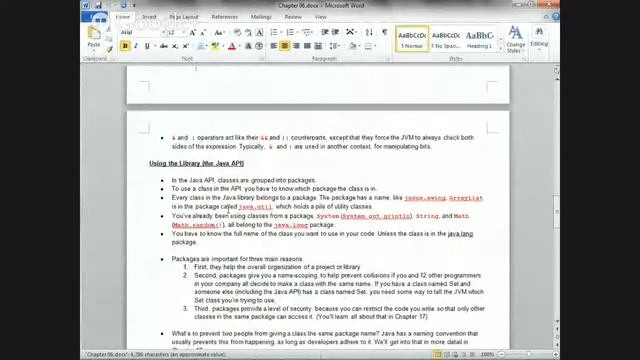Click the Font Color red A swatch

232,46
